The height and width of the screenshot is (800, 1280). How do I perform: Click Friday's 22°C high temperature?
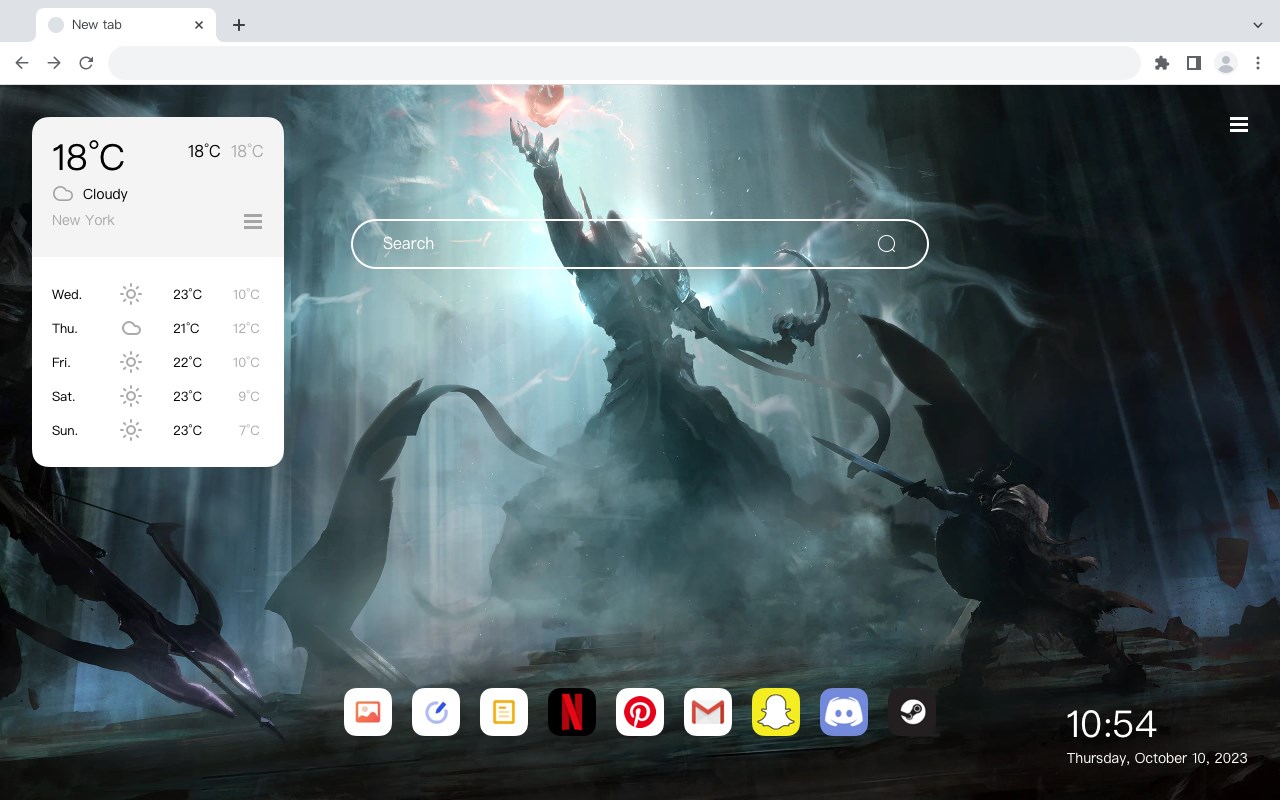187,362
